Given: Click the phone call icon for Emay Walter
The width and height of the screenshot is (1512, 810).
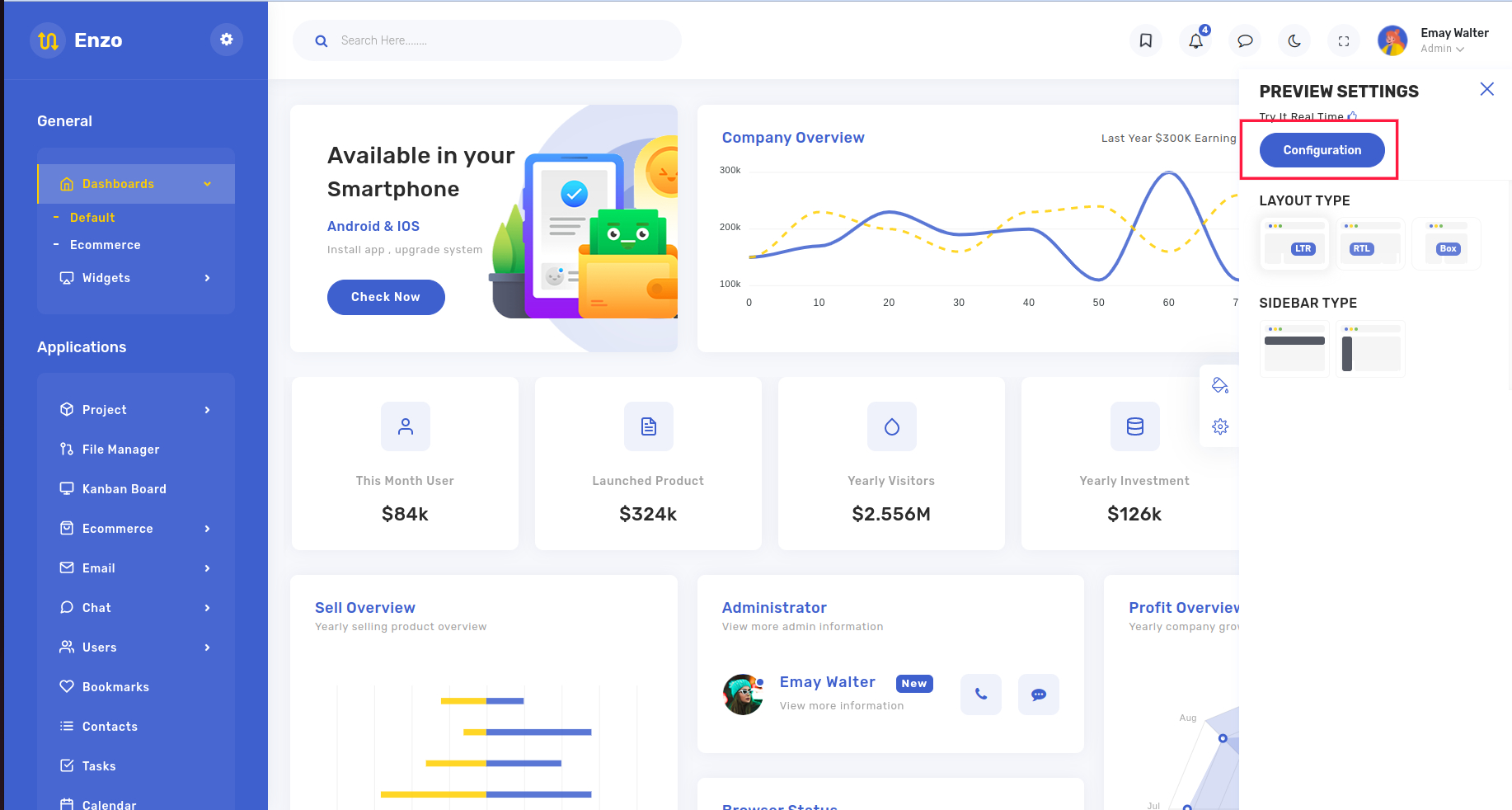Looking at the screenshot, I should coord(981,695).
